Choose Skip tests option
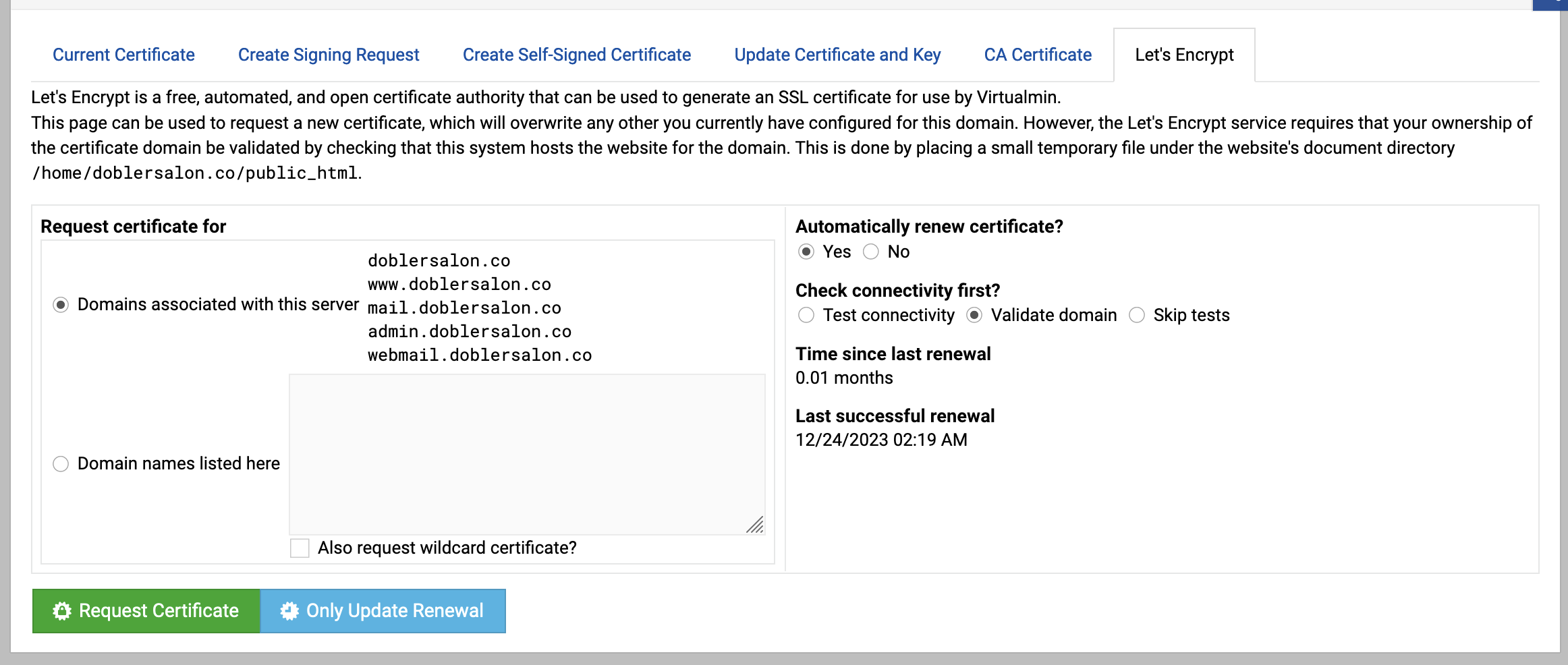The width and height of the screenshot is (1568, 665). pos(1137,315)
